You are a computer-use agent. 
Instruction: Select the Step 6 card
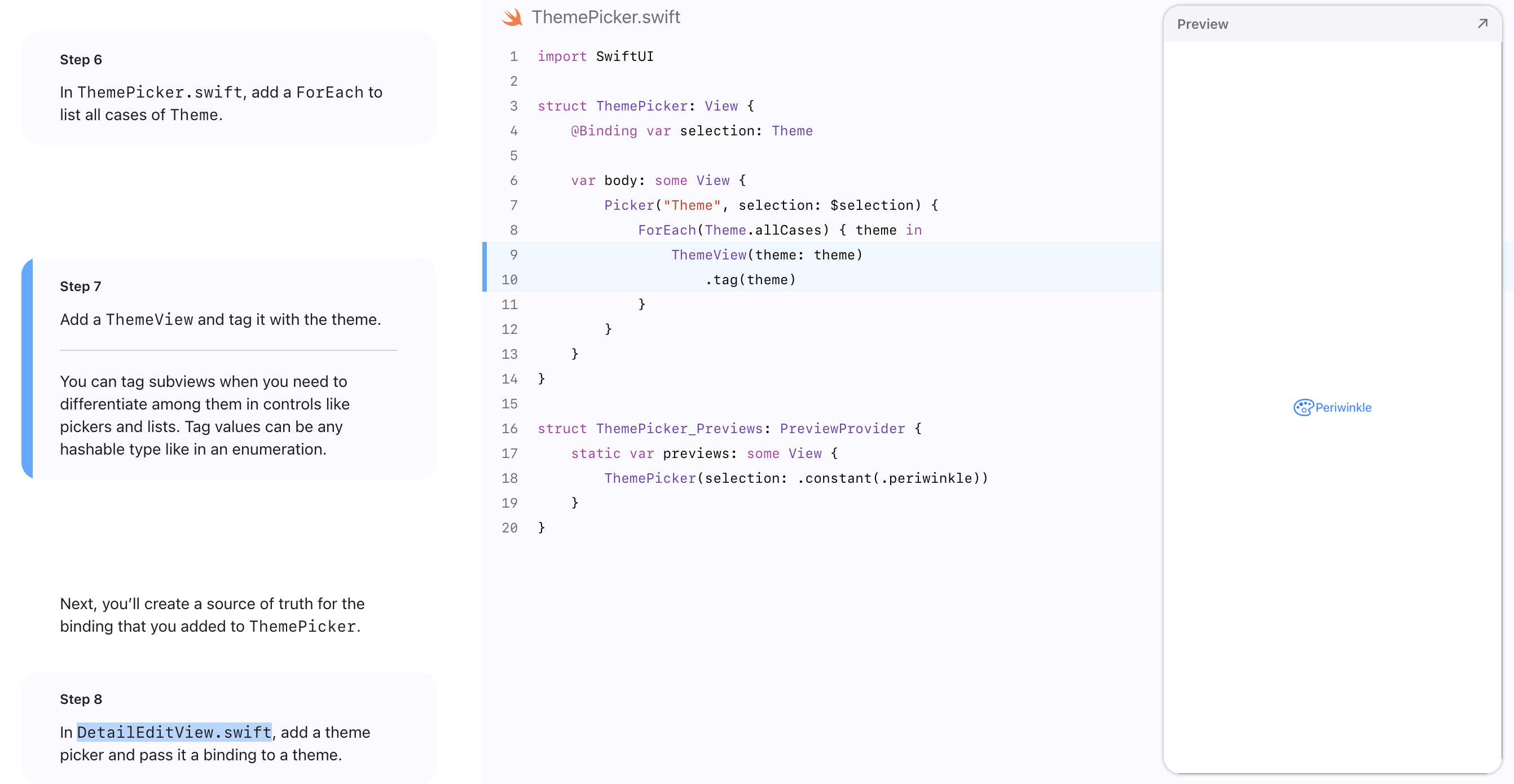tap(228, 88)
